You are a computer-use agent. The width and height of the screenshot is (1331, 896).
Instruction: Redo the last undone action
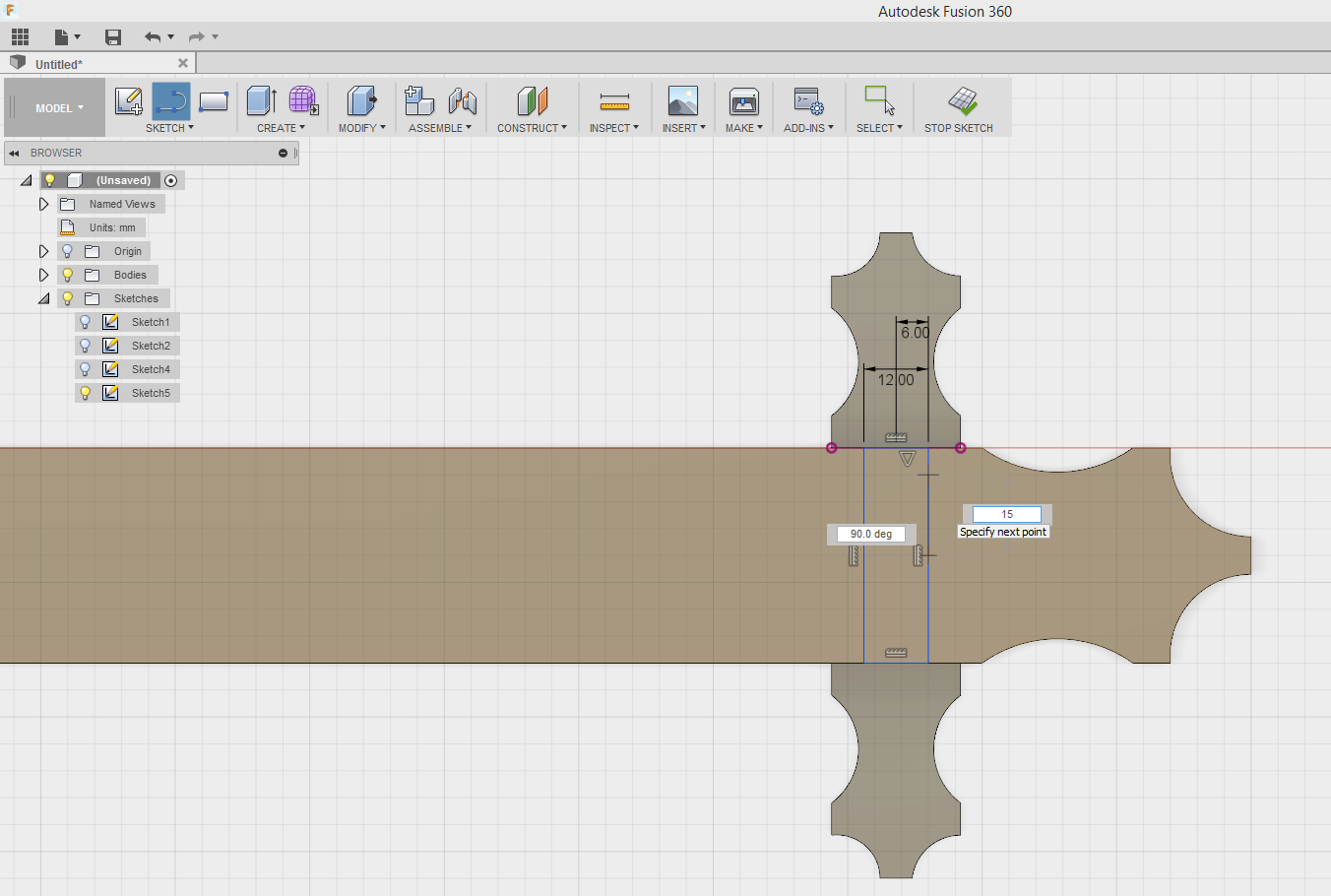pyautogui.click(x=197, y=37)
